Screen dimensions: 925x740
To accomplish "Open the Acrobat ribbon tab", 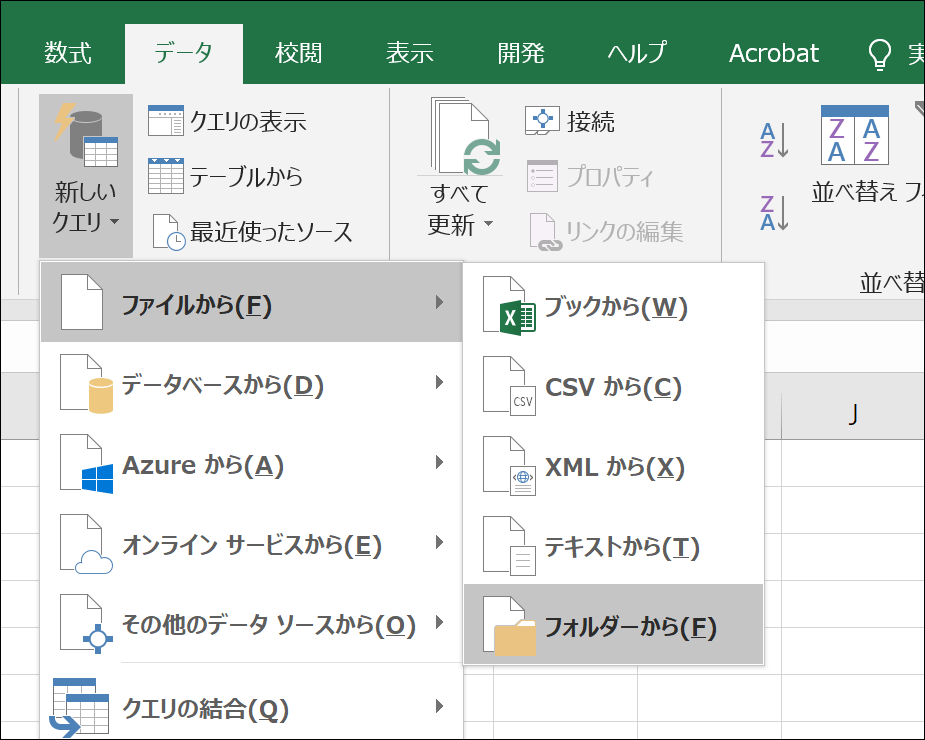I will [x=773, y=54].
